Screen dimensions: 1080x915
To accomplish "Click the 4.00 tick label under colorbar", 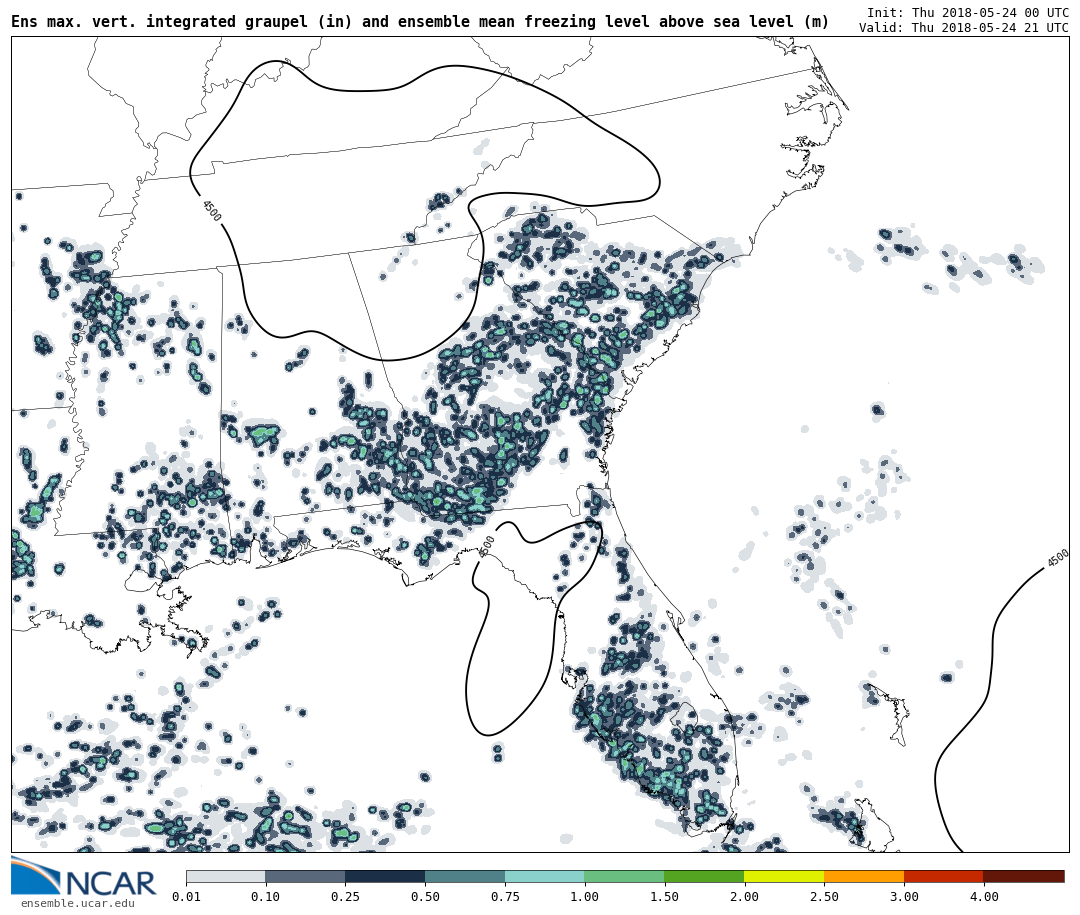I will coord(983,897).
